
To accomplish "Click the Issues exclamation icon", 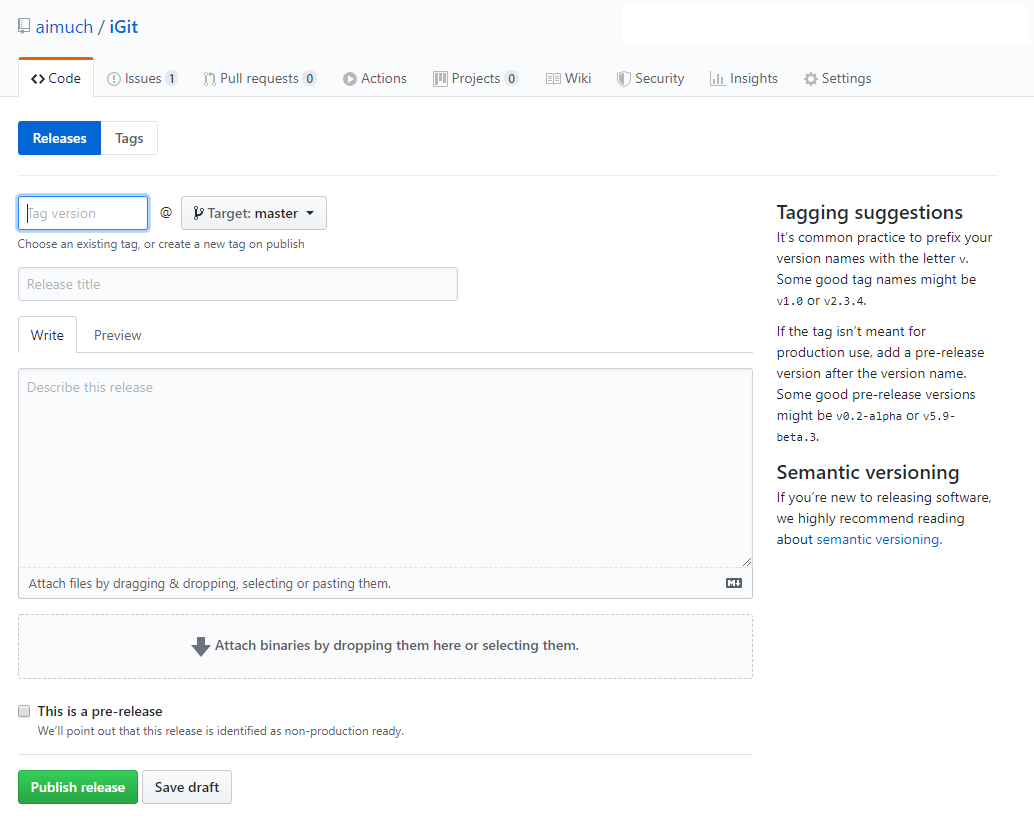I will coord(113,79).
